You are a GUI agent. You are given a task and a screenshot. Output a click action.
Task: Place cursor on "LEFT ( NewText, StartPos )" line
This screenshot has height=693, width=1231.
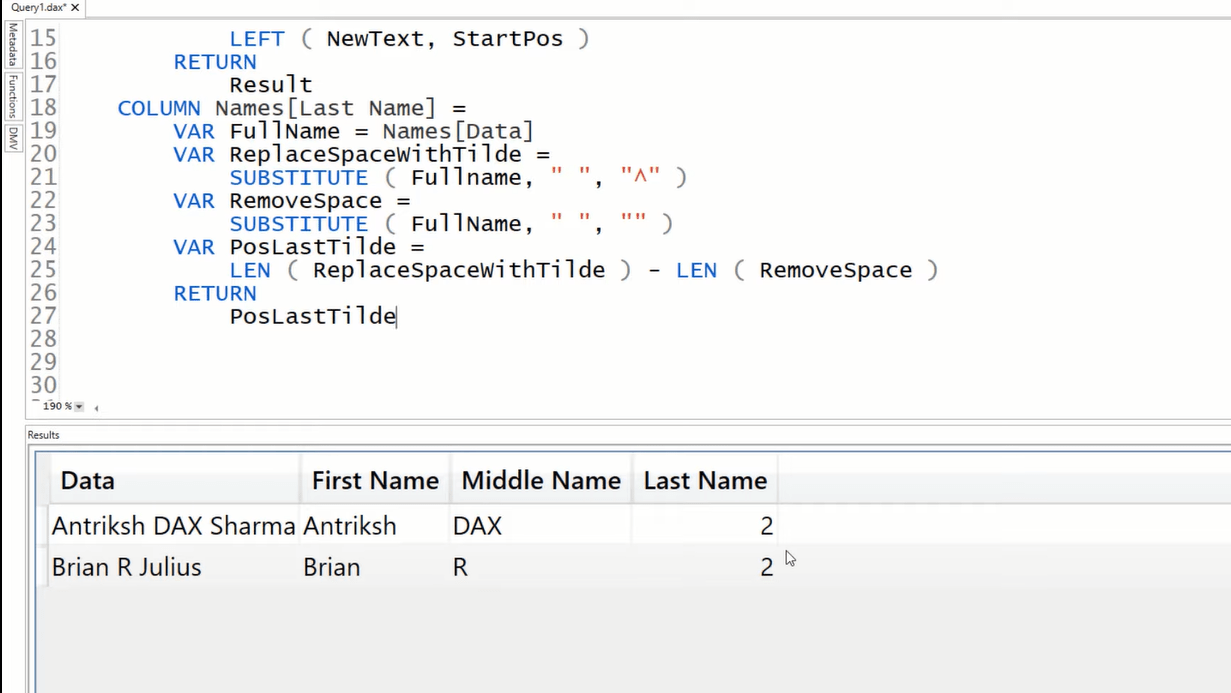pos(410,39)
